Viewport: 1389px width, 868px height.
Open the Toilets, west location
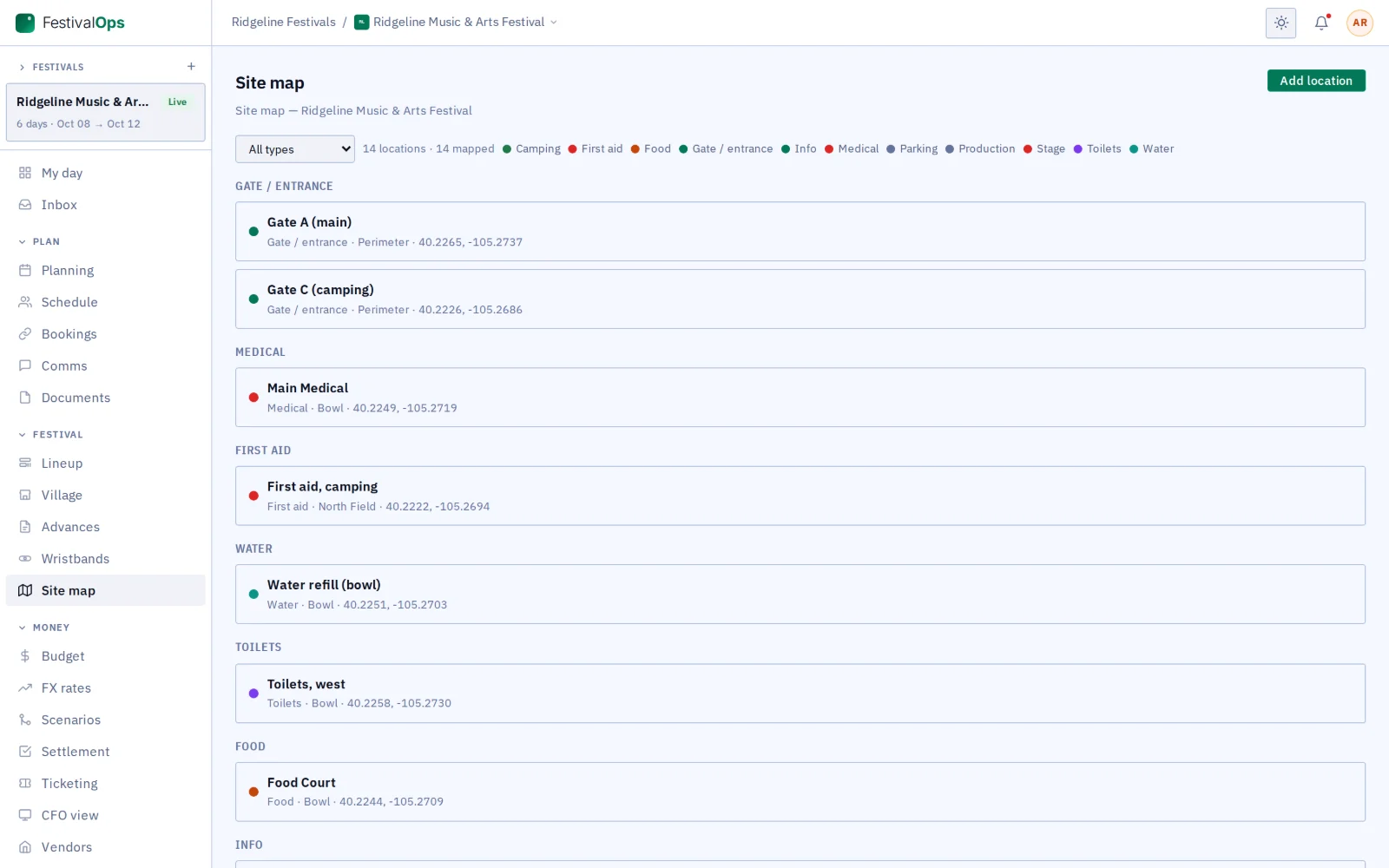click(x=800, y=694)
